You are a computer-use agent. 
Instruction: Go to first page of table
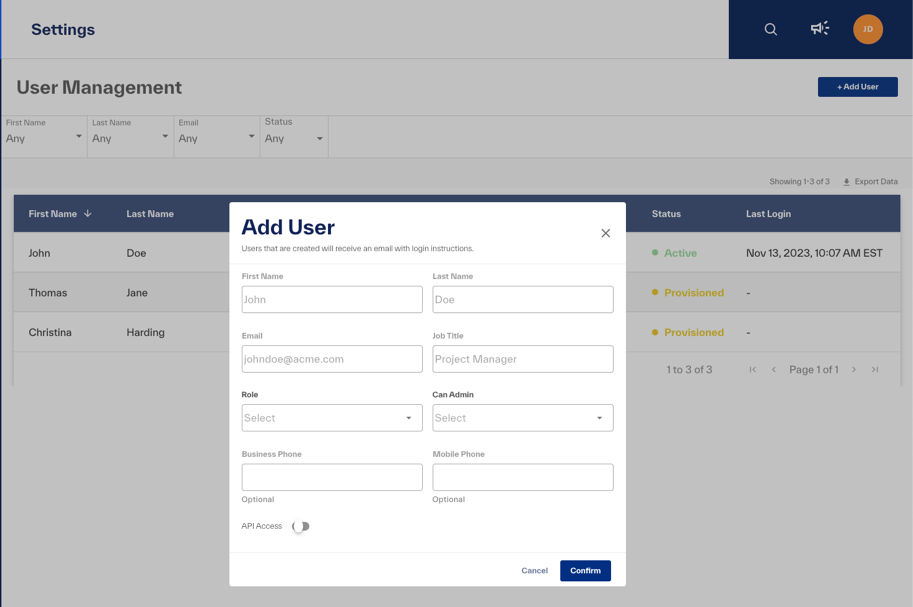(753, 369)
